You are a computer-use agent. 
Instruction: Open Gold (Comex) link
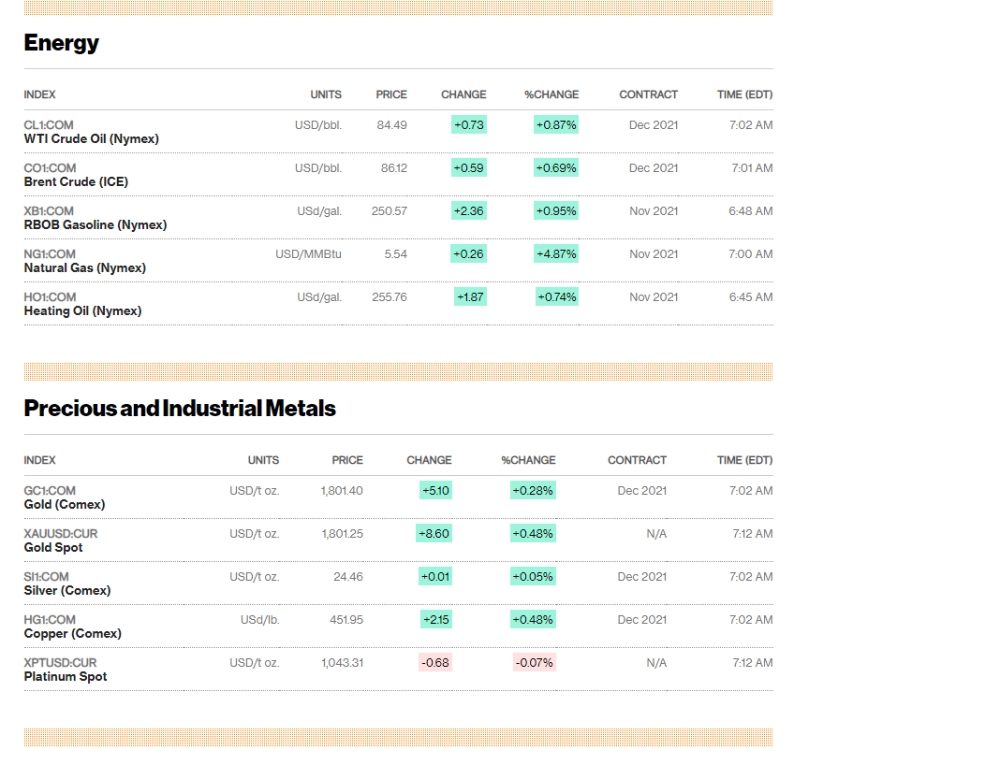tap(64, 504)
